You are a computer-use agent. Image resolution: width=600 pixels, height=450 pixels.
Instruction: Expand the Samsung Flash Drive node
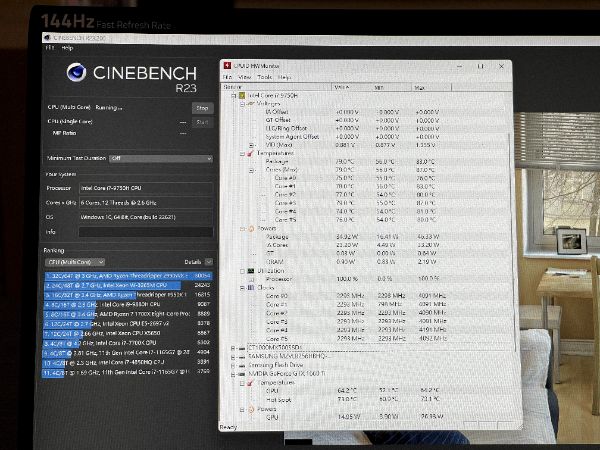click(x=233, y=365)
